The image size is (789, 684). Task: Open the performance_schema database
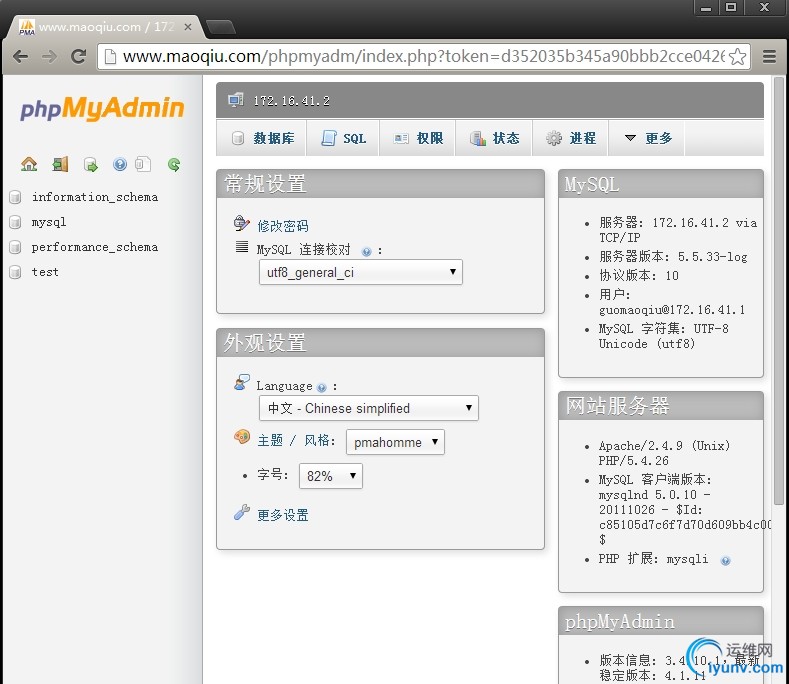(x=95, y=247)
